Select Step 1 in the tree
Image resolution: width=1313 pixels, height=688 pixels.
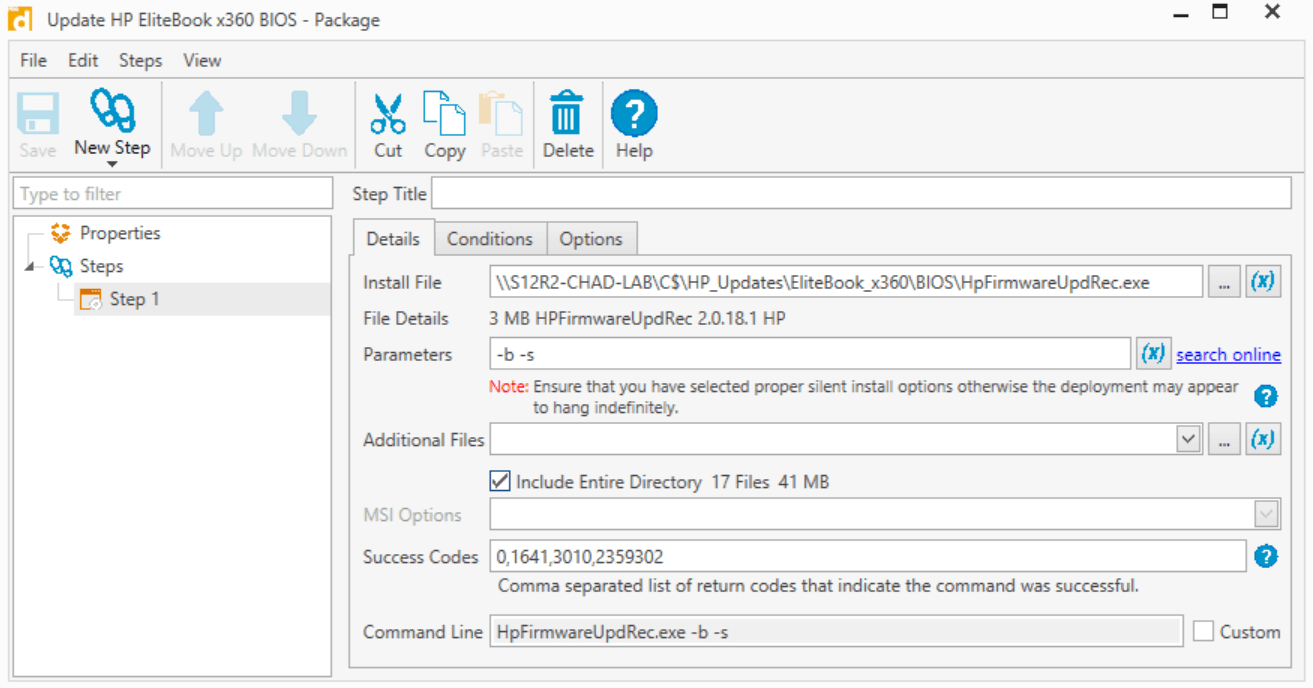[x=134, y=299]
